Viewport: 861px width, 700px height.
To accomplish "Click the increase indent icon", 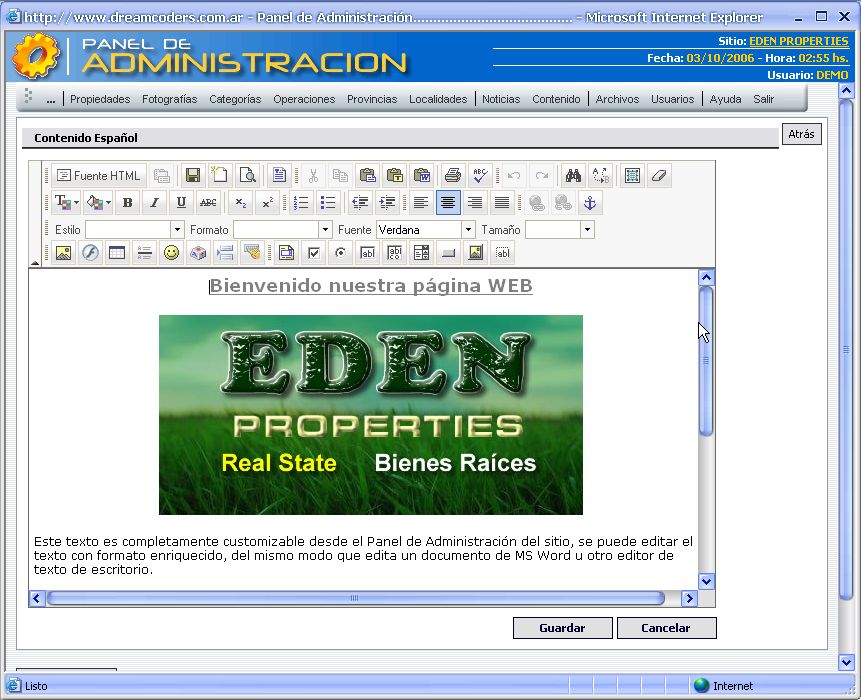I will click(387, 203).
